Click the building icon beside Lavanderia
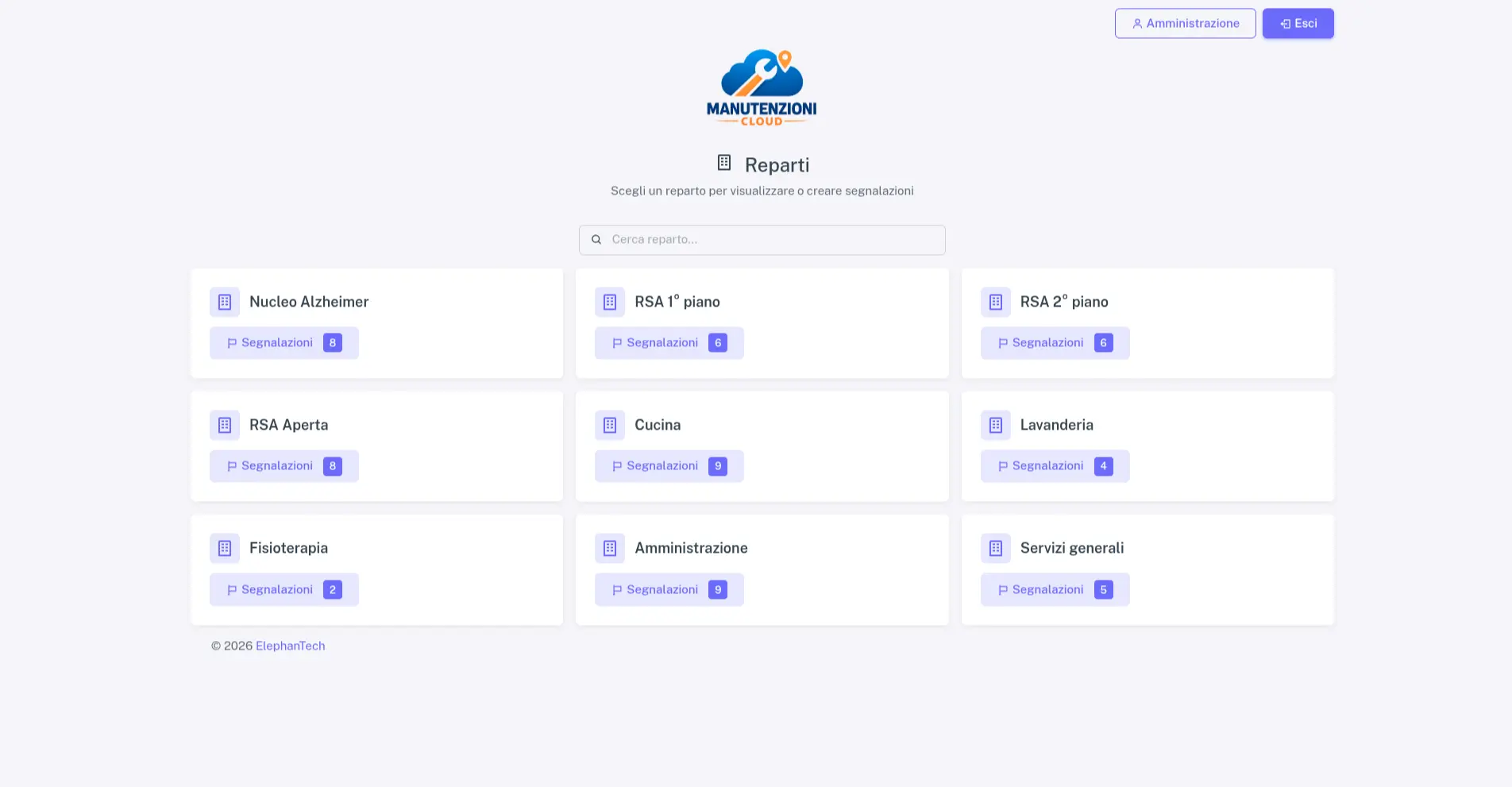The width and height of the screenshot is (1512, 787). click(x=996, y=425)
